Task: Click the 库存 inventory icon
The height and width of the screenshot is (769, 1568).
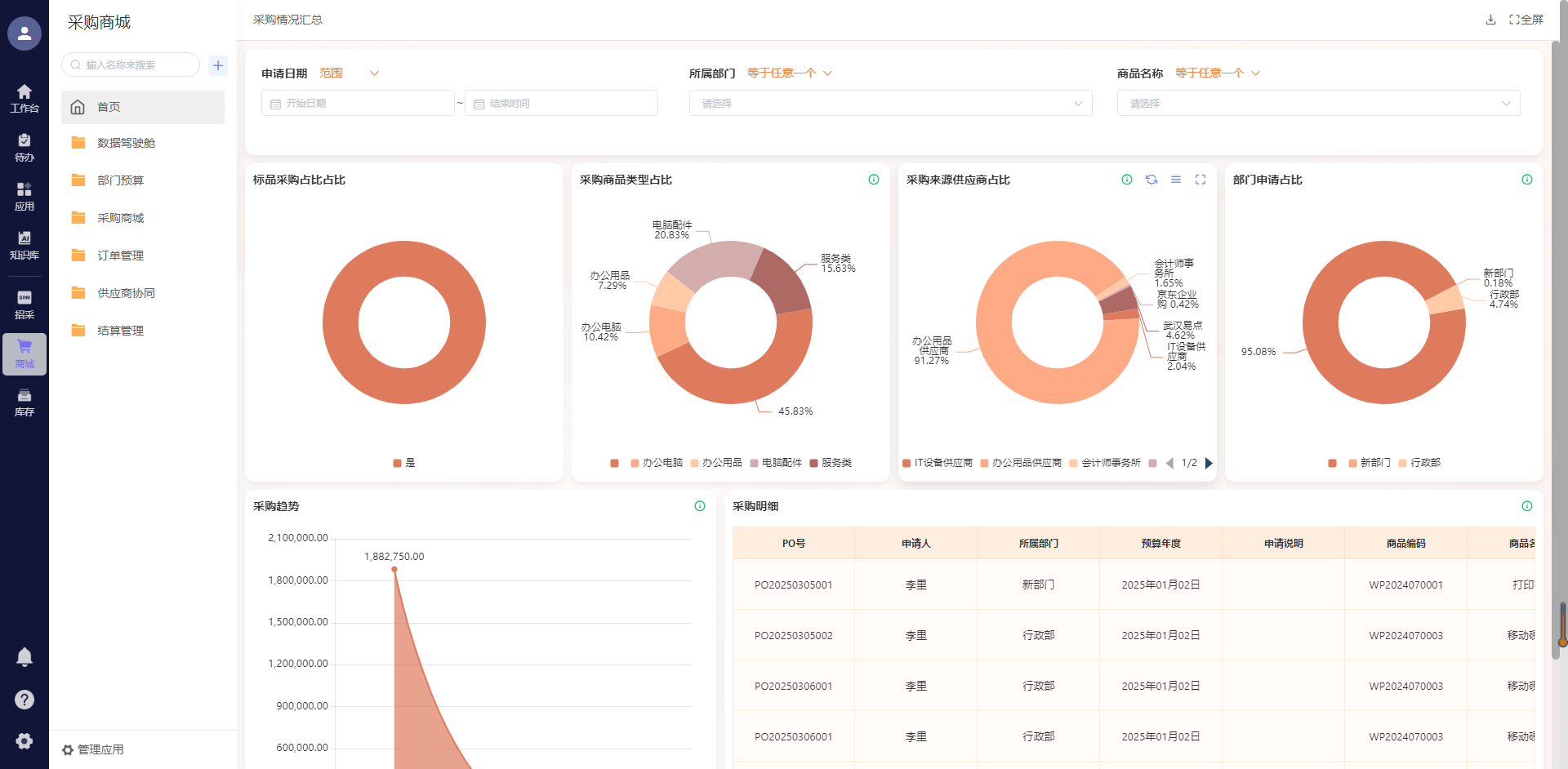Action: (x=24, y=402)
